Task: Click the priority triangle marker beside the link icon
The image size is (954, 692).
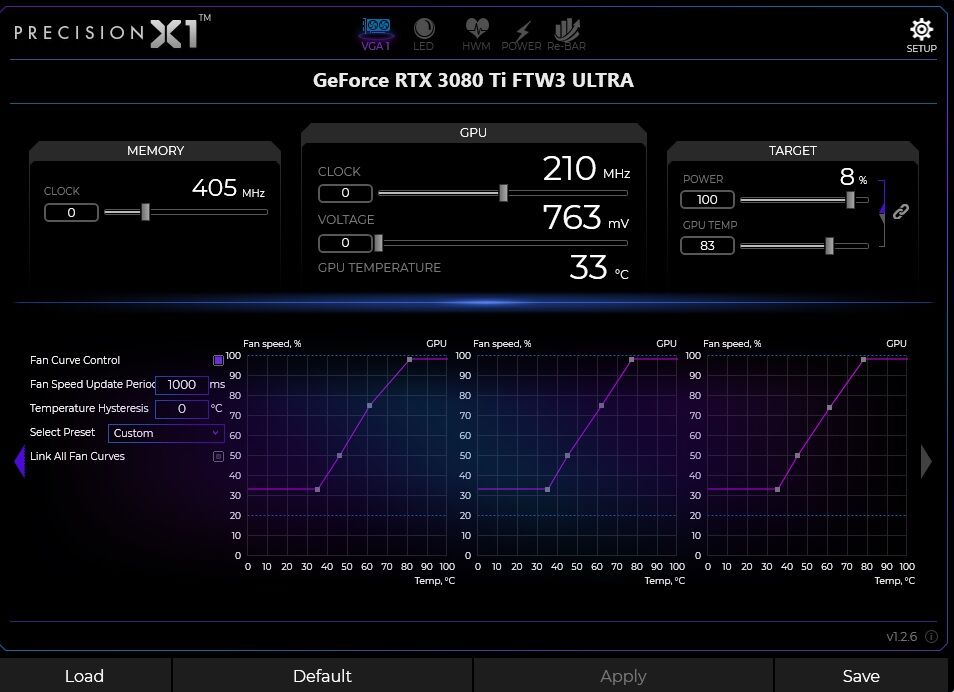Action: [882, 211]
